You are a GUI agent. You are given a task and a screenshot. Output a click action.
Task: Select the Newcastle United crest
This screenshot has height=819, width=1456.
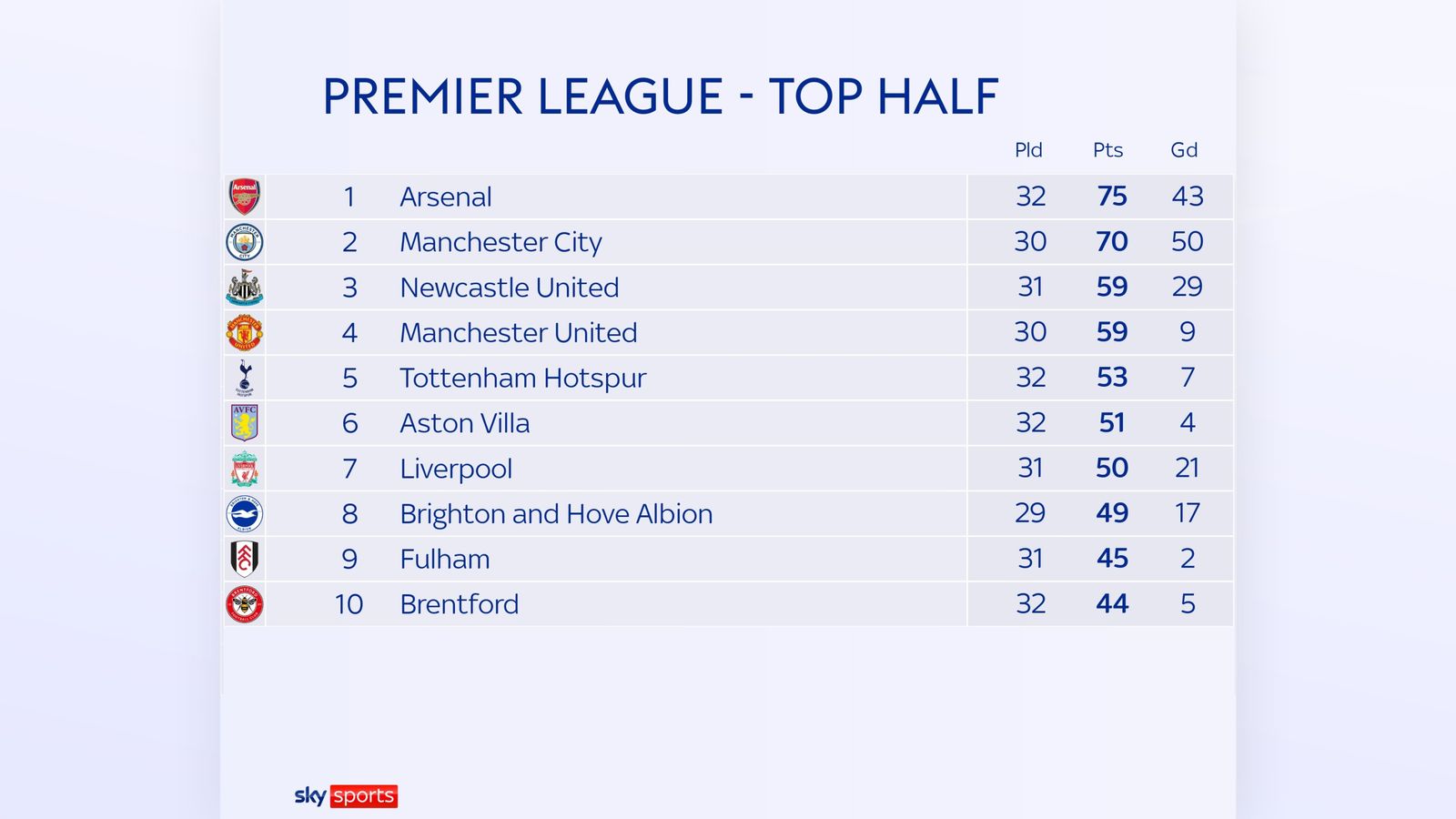coord(245,288)
